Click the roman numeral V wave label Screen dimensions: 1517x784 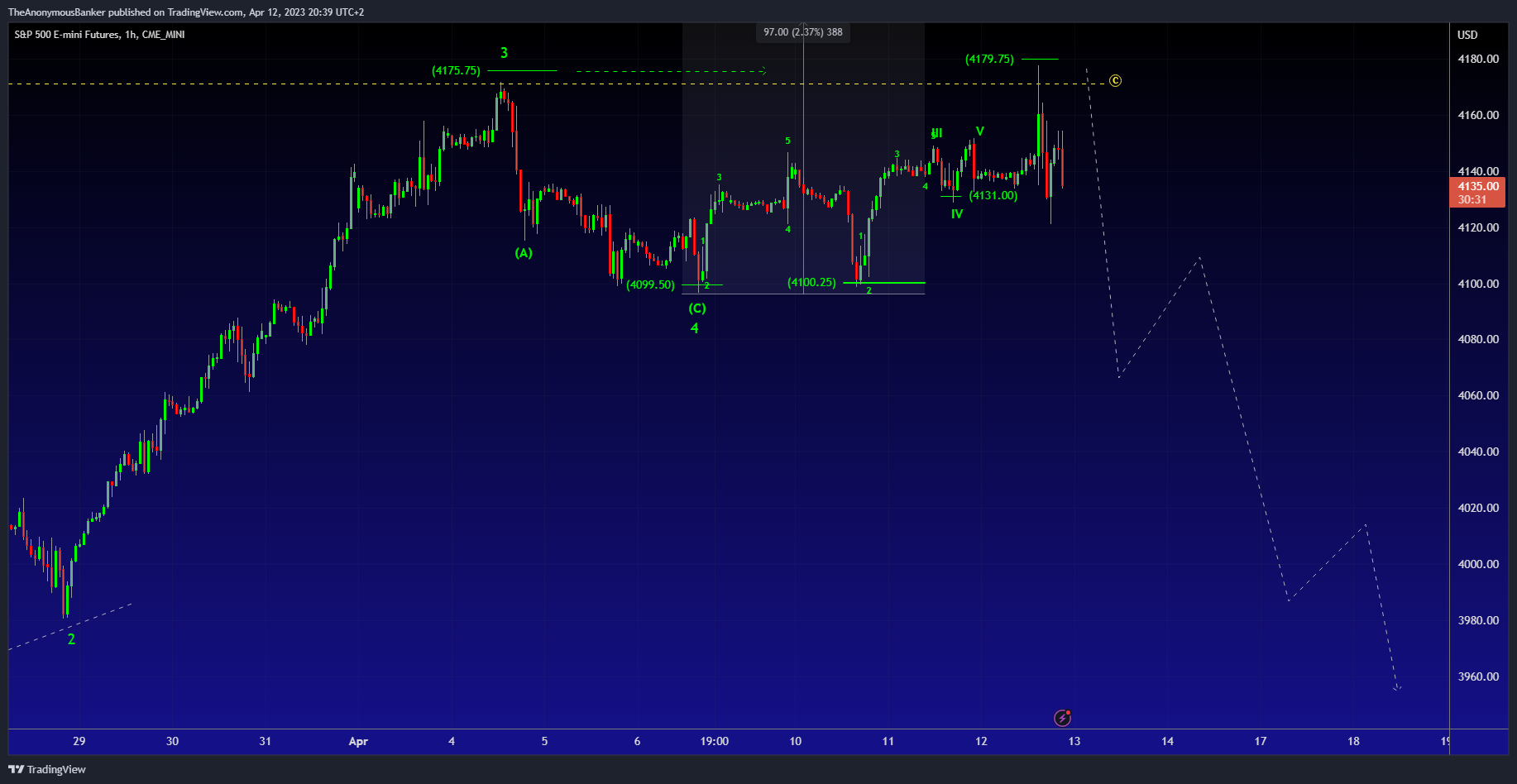pos(979,131)
